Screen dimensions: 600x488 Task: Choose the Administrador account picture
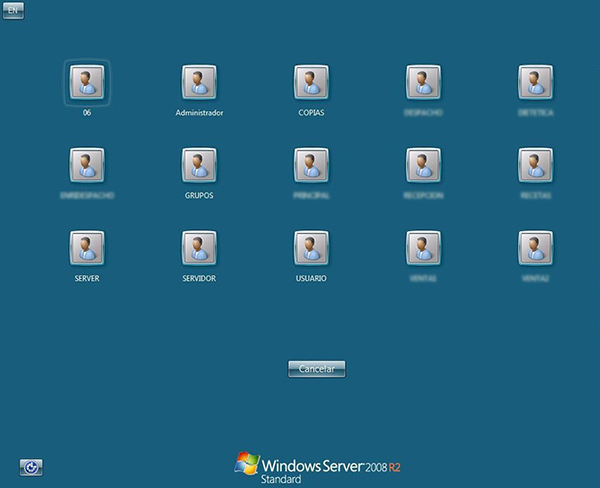tap(199, 82)
